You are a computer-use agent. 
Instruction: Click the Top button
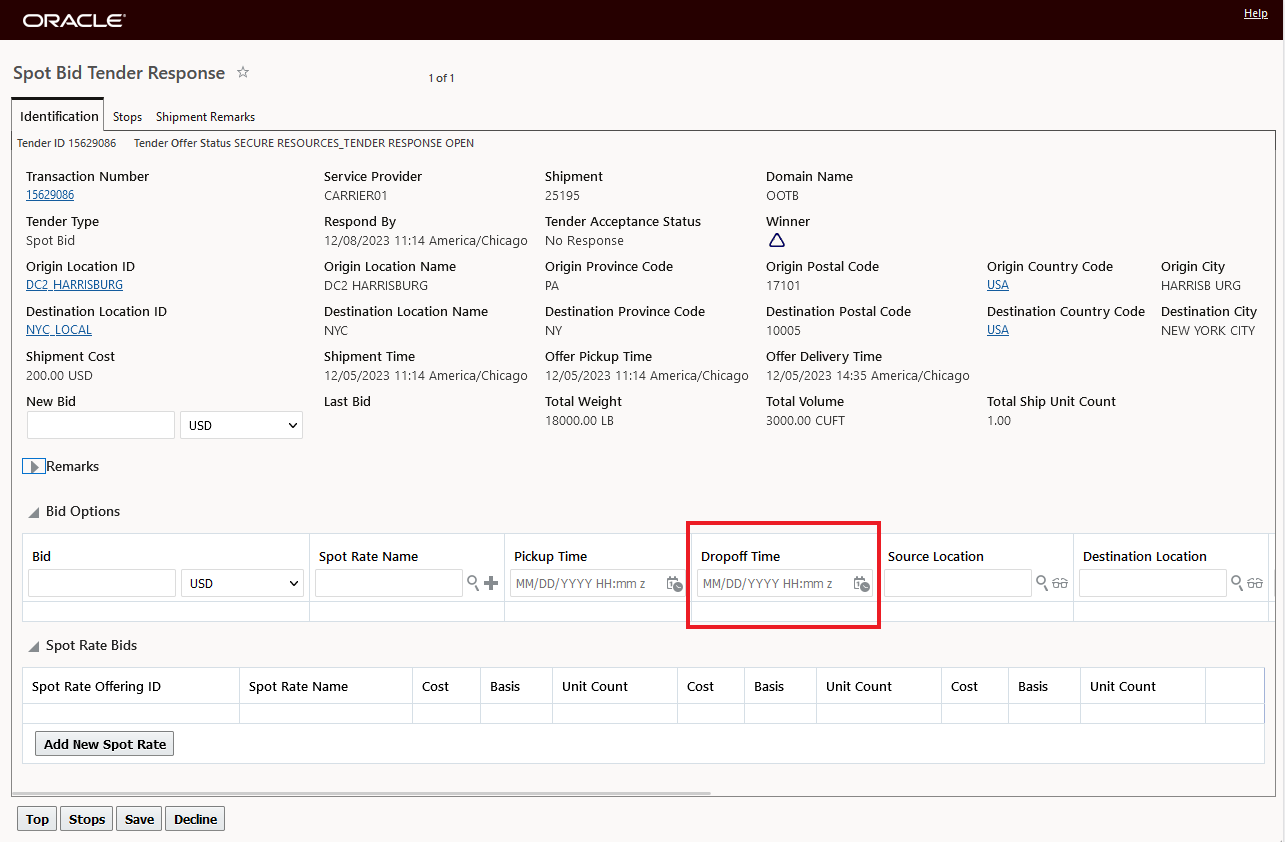pos(37,819)
